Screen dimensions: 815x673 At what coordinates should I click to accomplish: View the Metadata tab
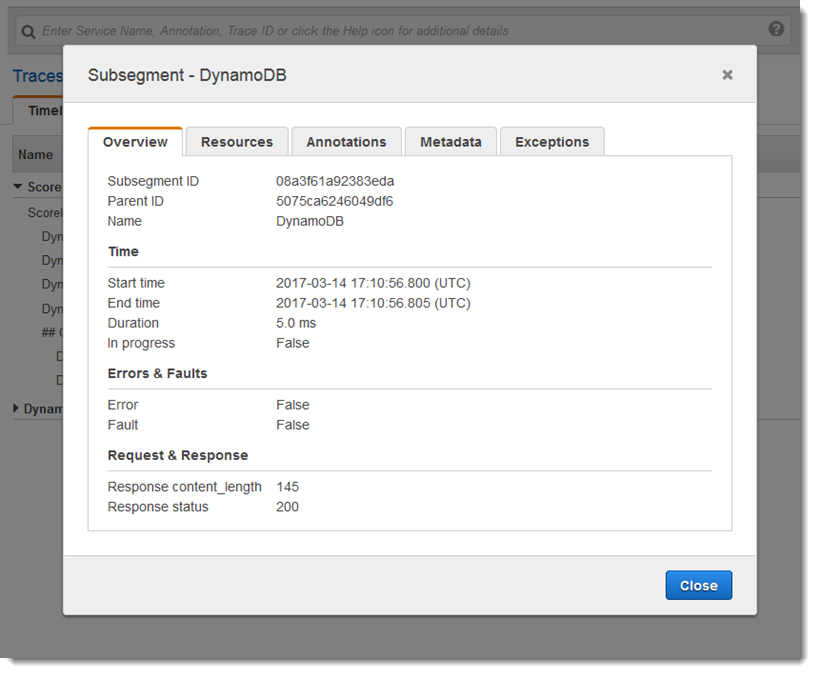(x=450, y=142)
